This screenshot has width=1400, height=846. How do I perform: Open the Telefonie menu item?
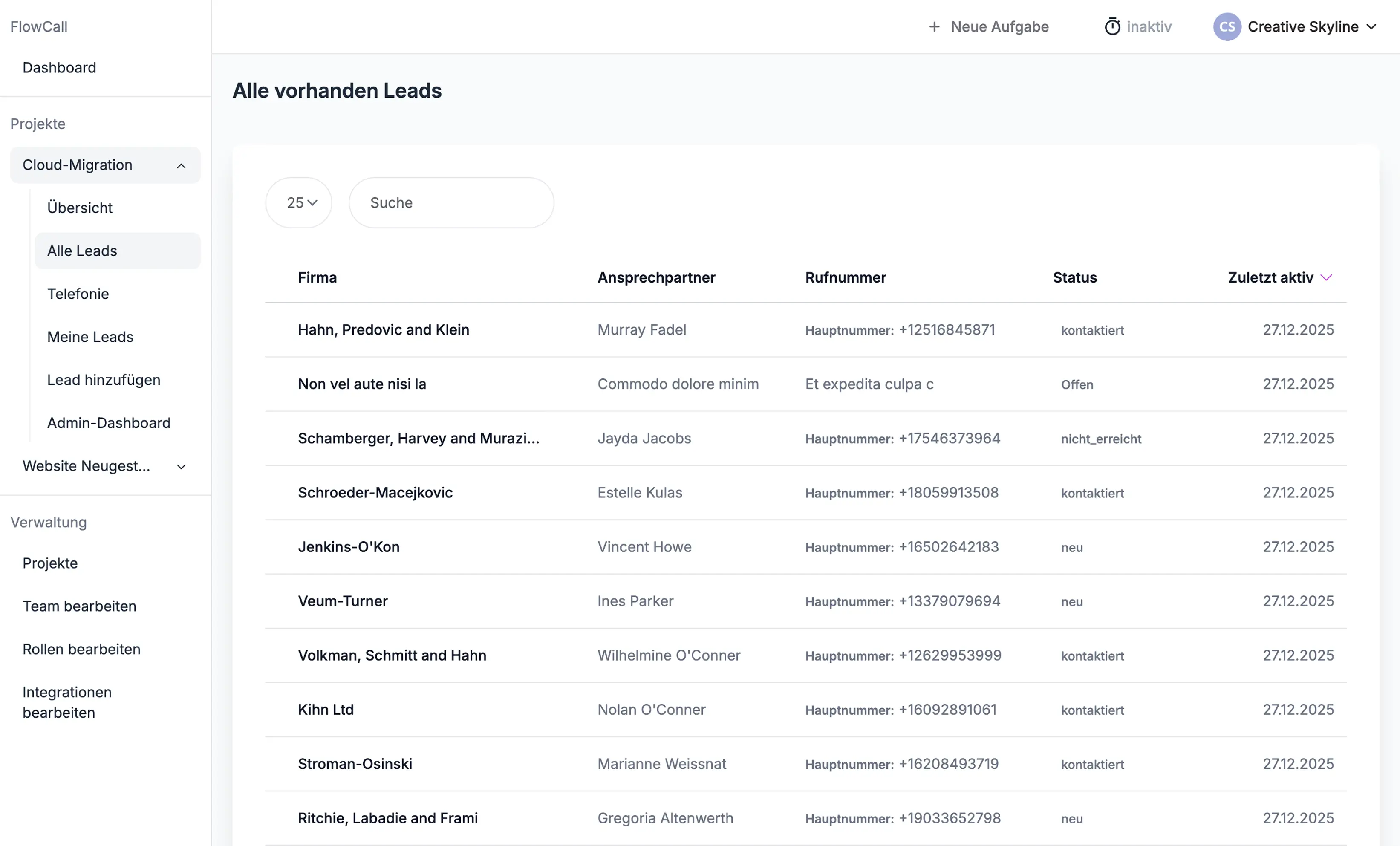(78, 294)
